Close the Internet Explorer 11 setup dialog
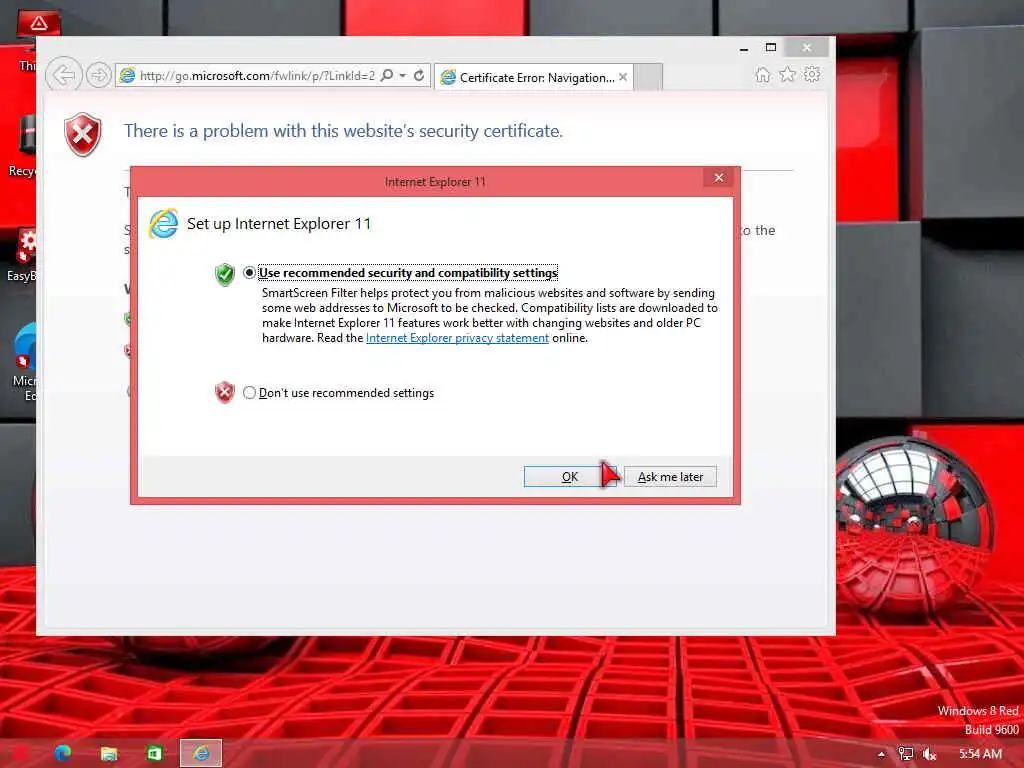1024x768 pixels. pos(719,178)
